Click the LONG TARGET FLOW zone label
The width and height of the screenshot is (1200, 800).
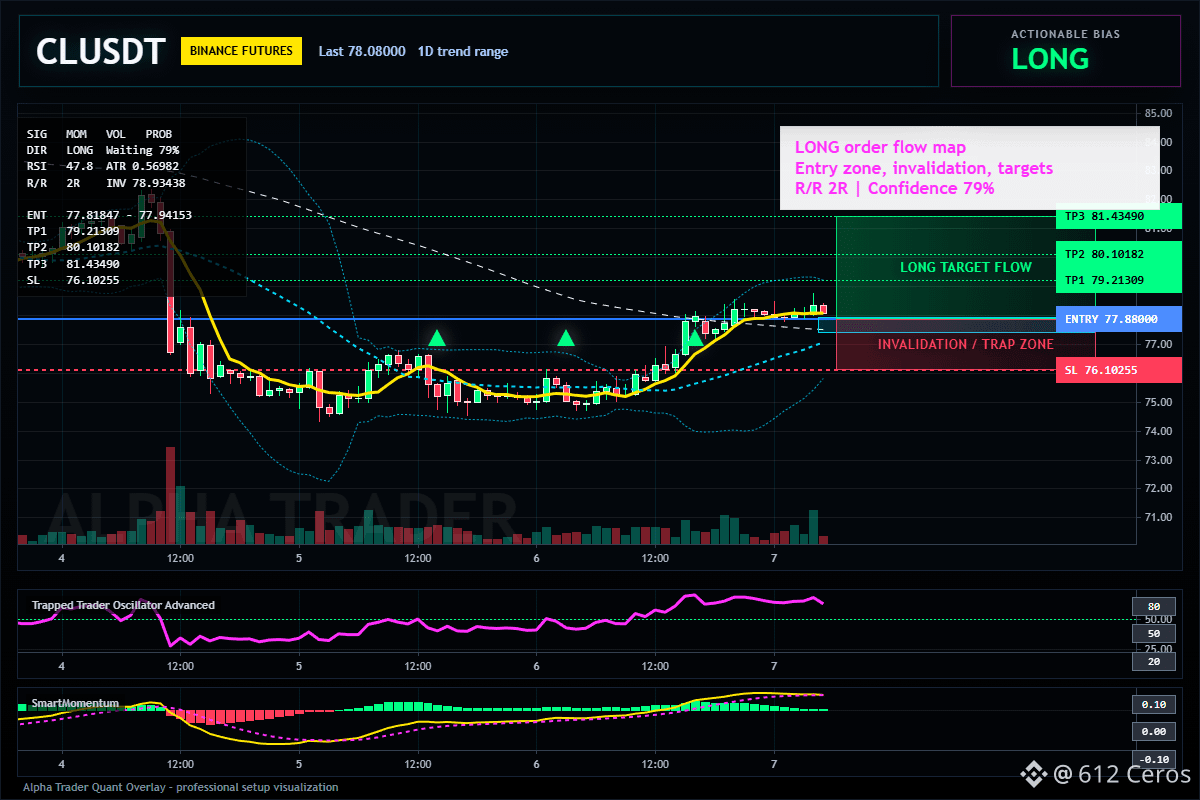[x=965, y=267]
